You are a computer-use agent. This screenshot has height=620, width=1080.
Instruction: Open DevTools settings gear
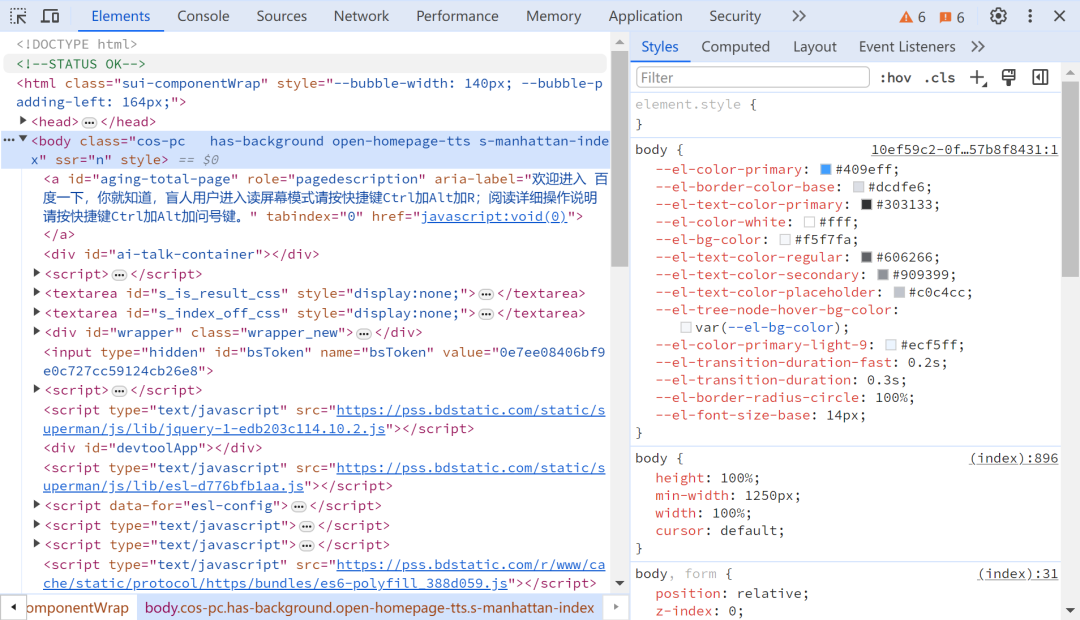click(x=998, y=16)
